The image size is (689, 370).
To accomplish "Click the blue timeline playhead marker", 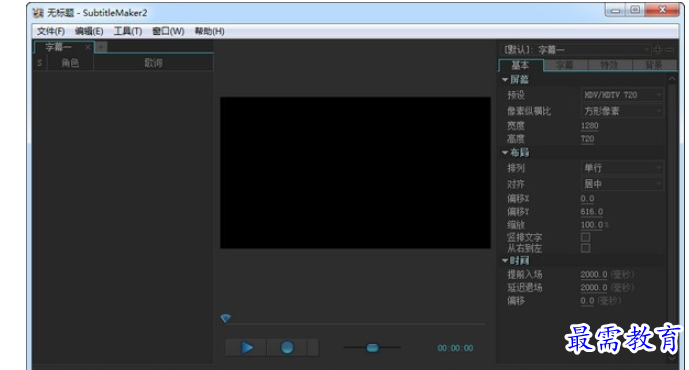I will (225, 318).
